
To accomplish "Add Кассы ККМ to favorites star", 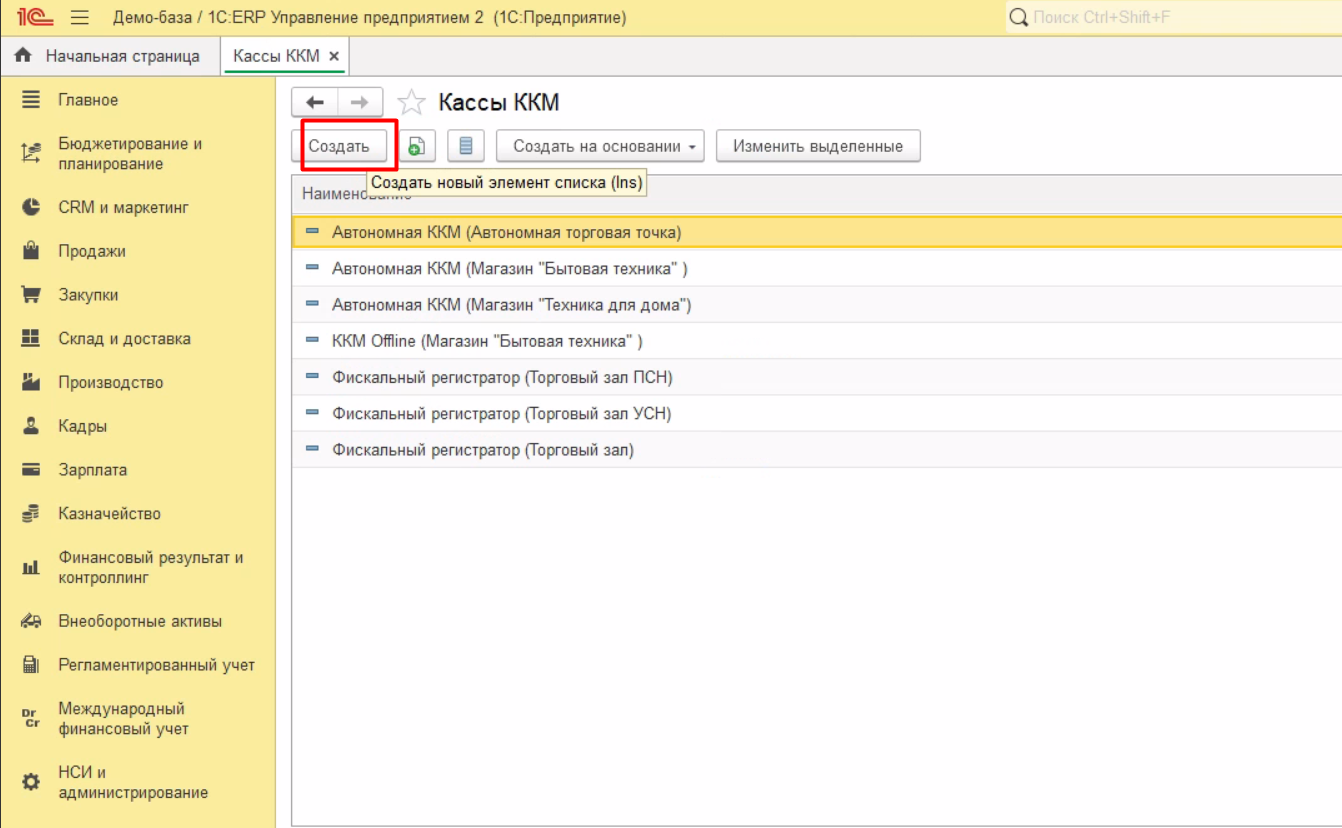I will (411, 102).
